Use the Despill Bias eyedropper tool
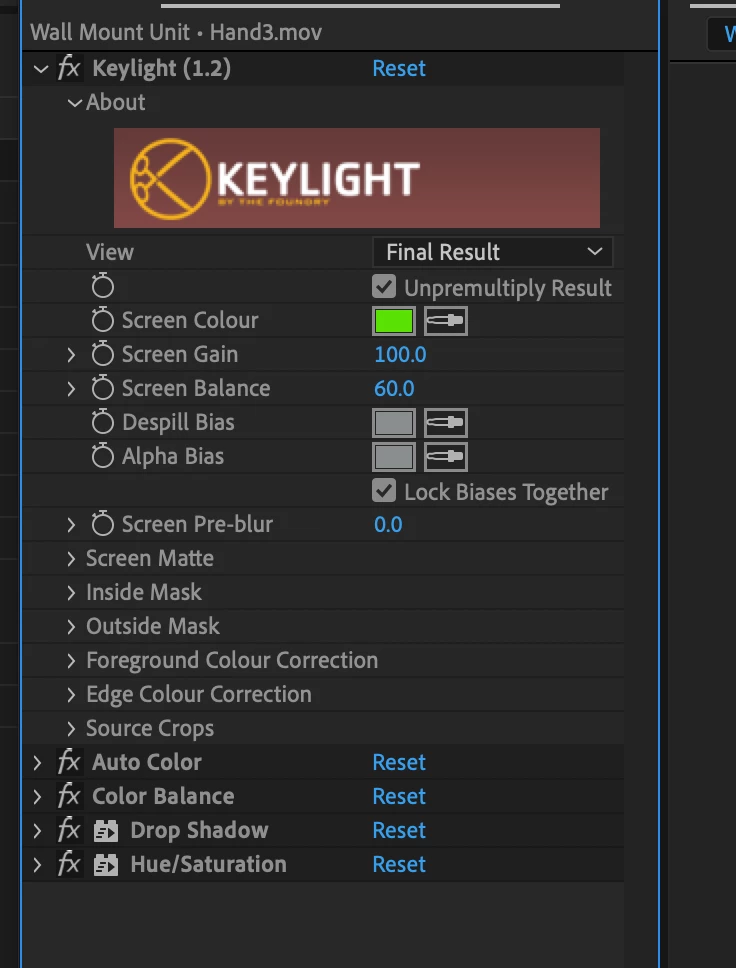The width and height of the screenshot is (736, 968). click(x=446, y=423)
